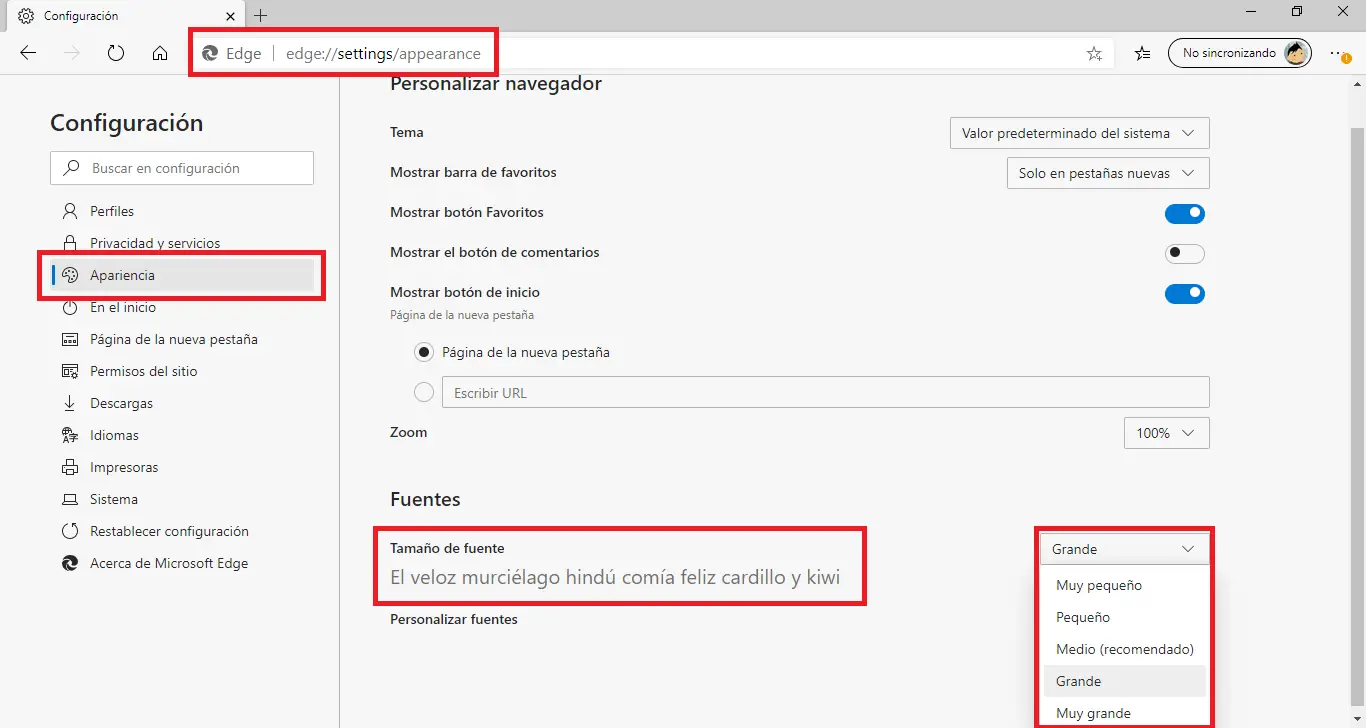The width and height of the screenshot is (1366, 728).
Task: Go to Descargas settings section
Action: pyautogui.click(x=121, y=403)
